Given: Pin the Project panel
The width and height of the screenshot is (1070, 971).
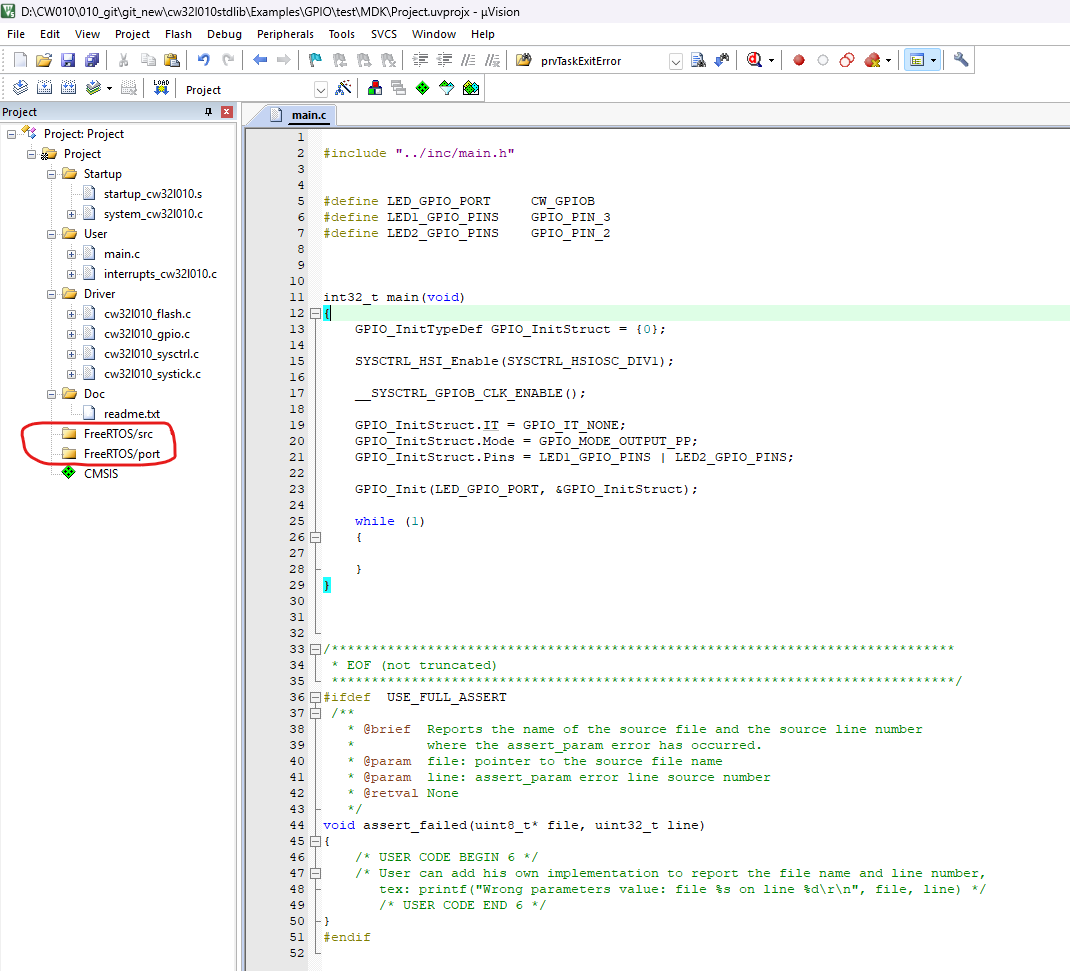Looking at the screenshot, I should pyautogui.click(x=209, y=112).
